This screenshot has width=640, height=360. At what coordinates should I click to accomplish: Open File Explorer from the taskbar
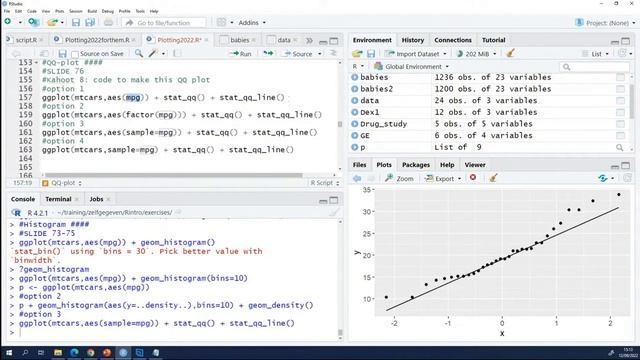(58, 353)
